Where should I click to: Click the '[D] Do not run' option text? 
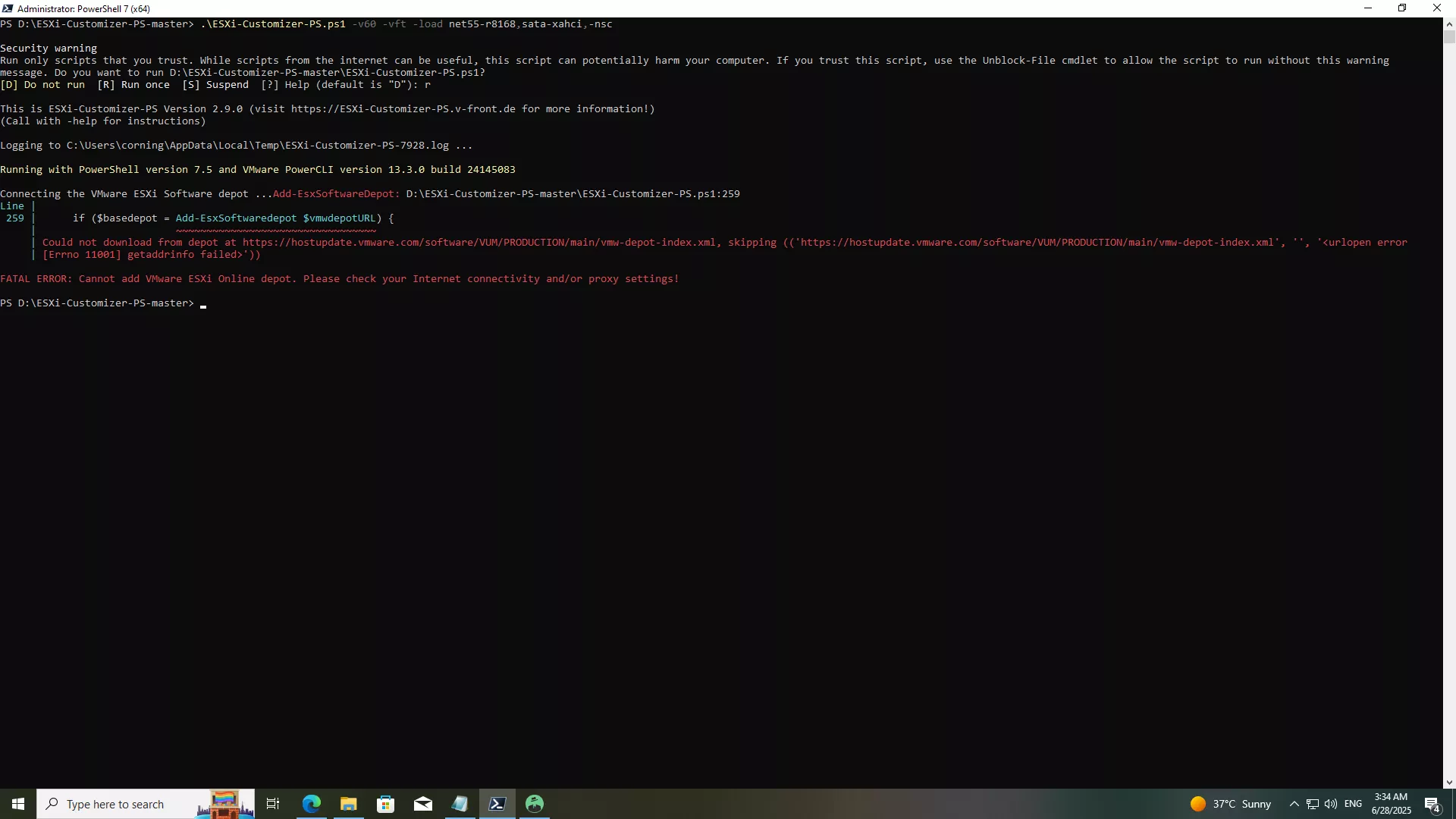tap(42, 85)
